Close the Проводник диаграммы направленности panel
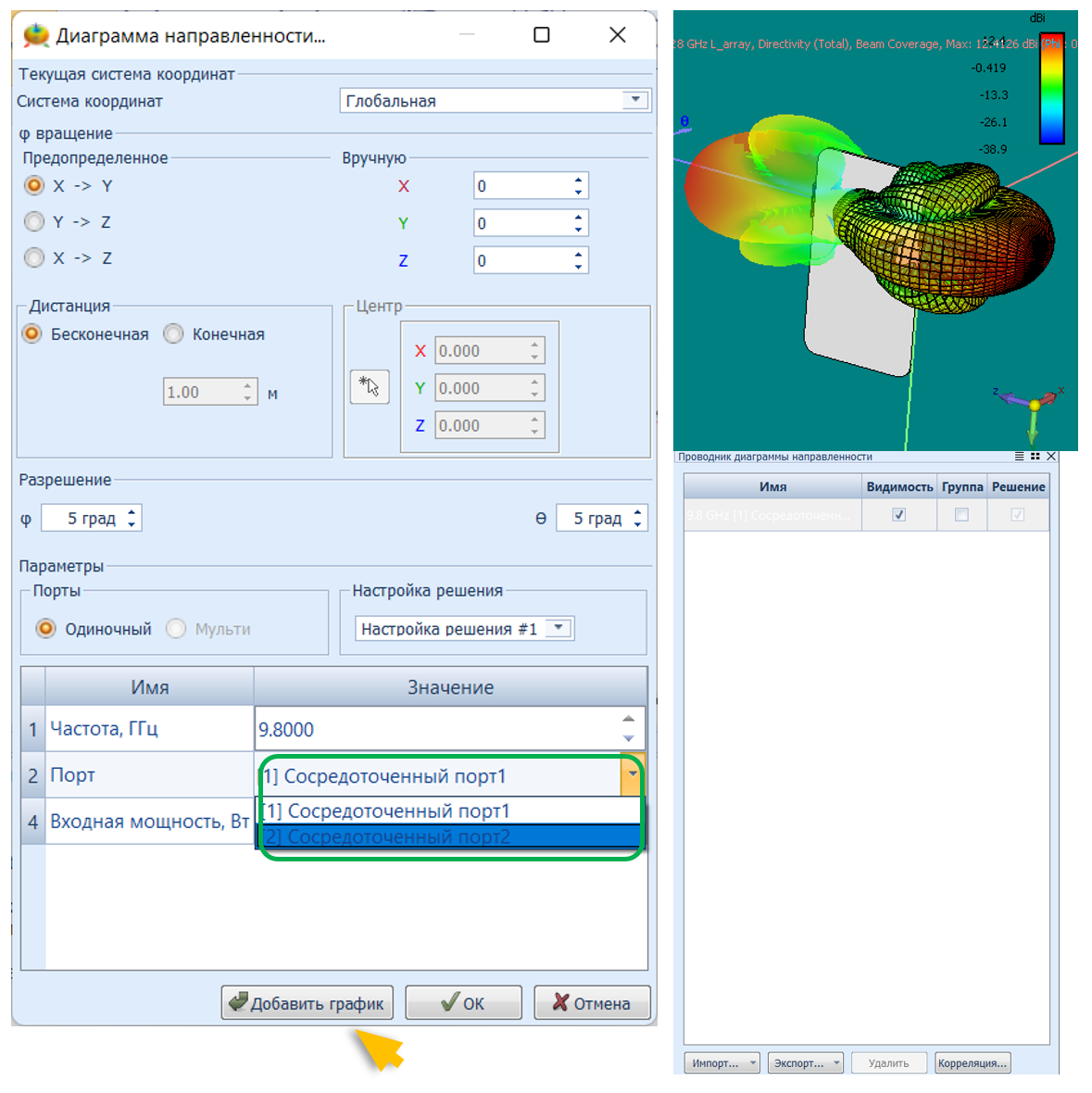 click(1051, 457)
